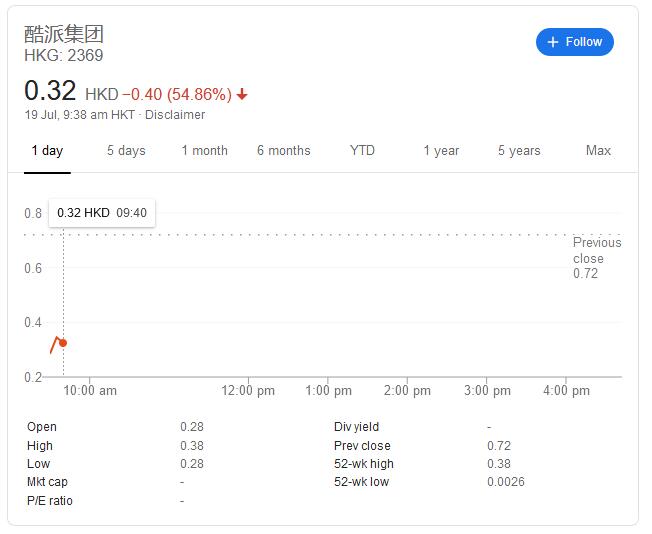Click the 12:00 pm axis label

point(248,391)
